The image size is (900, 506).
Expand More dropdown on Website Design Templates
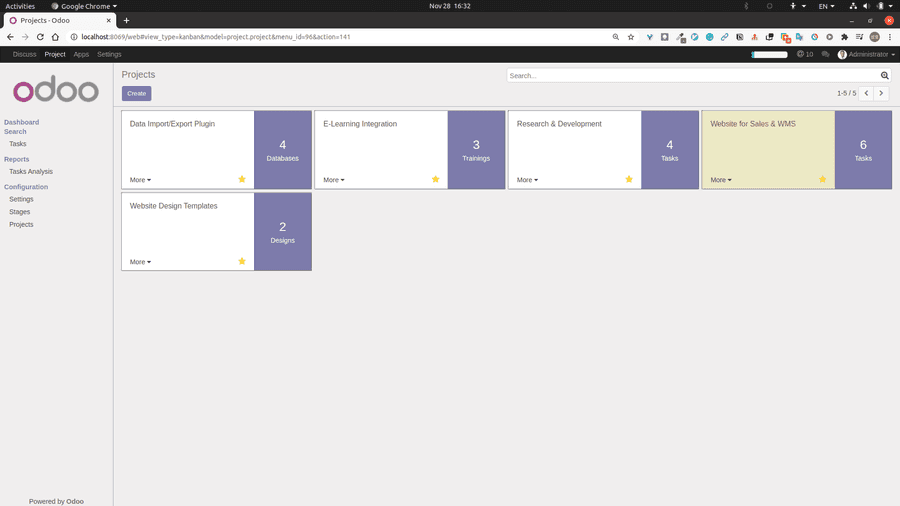click(x=140, y=262)
